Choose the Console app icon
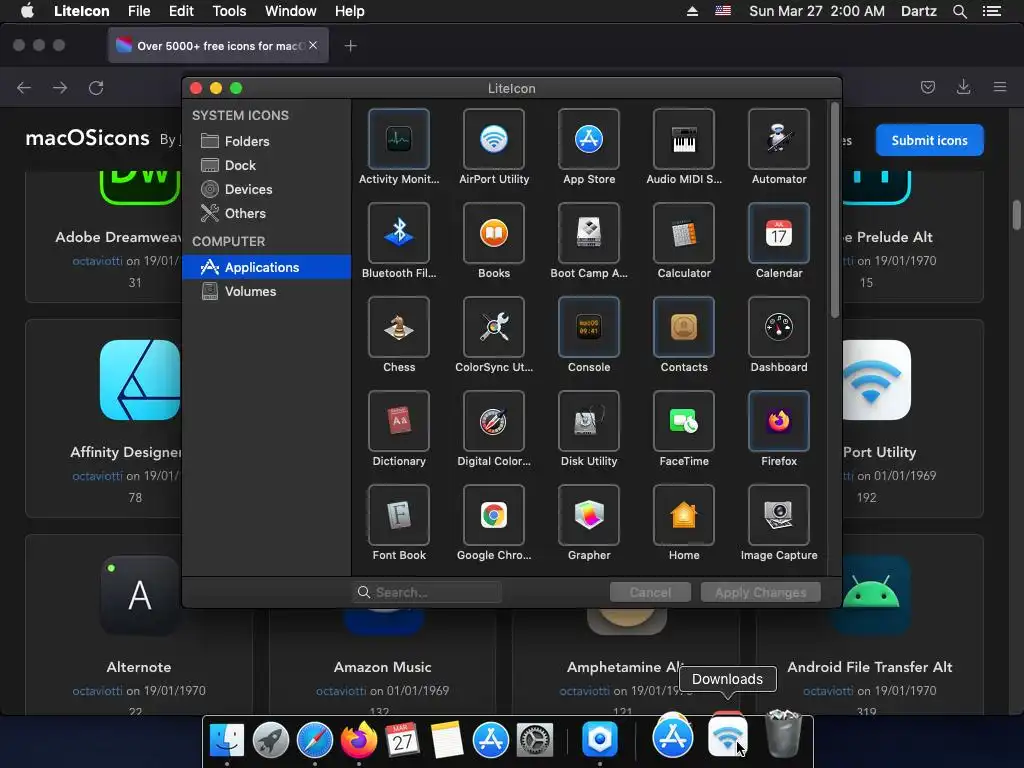The height and width of the screenshot is (768, 1024). point(588,327)
